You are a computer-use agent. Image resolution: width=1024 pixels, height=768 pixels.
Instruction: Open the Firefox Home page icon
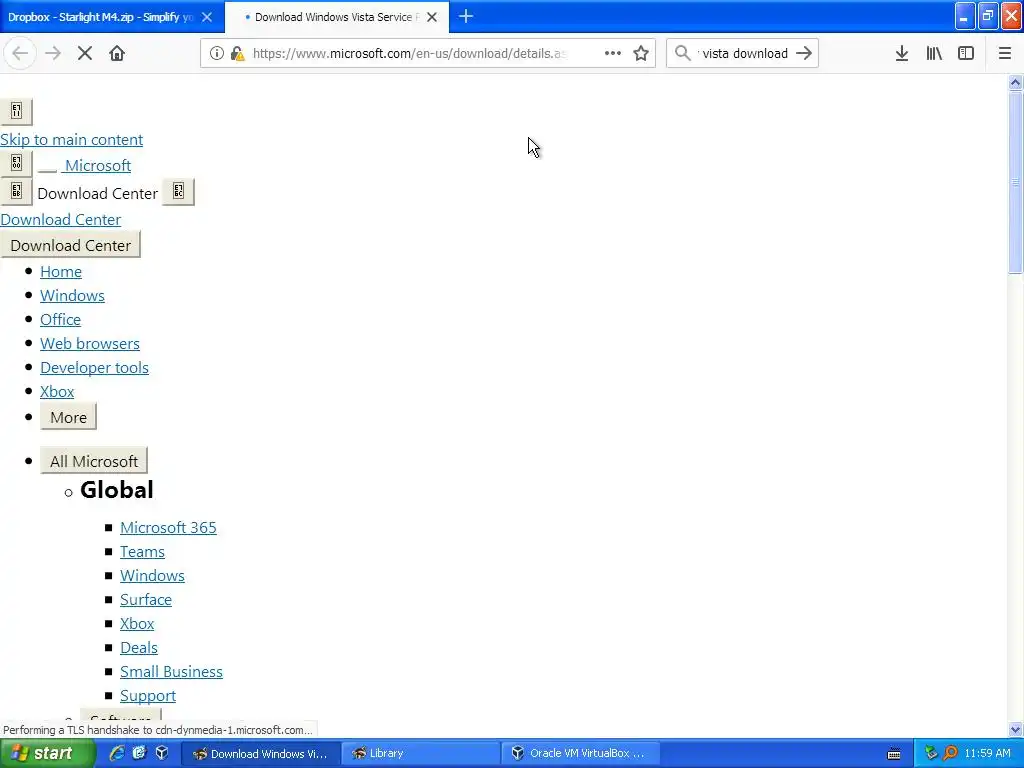tap(117, 54)
